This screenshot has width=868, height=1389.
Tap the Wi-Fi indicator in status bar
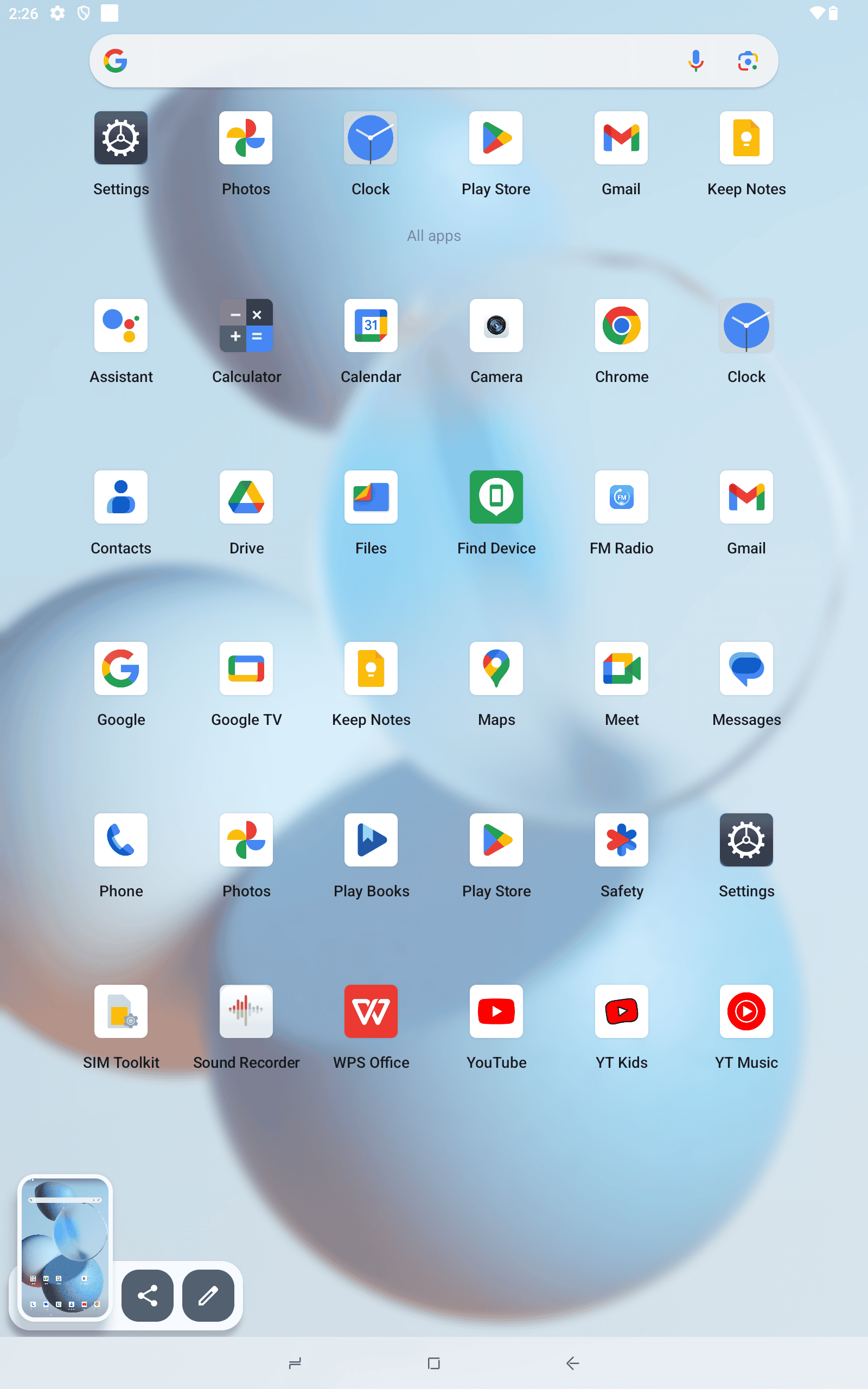[816, 12]
